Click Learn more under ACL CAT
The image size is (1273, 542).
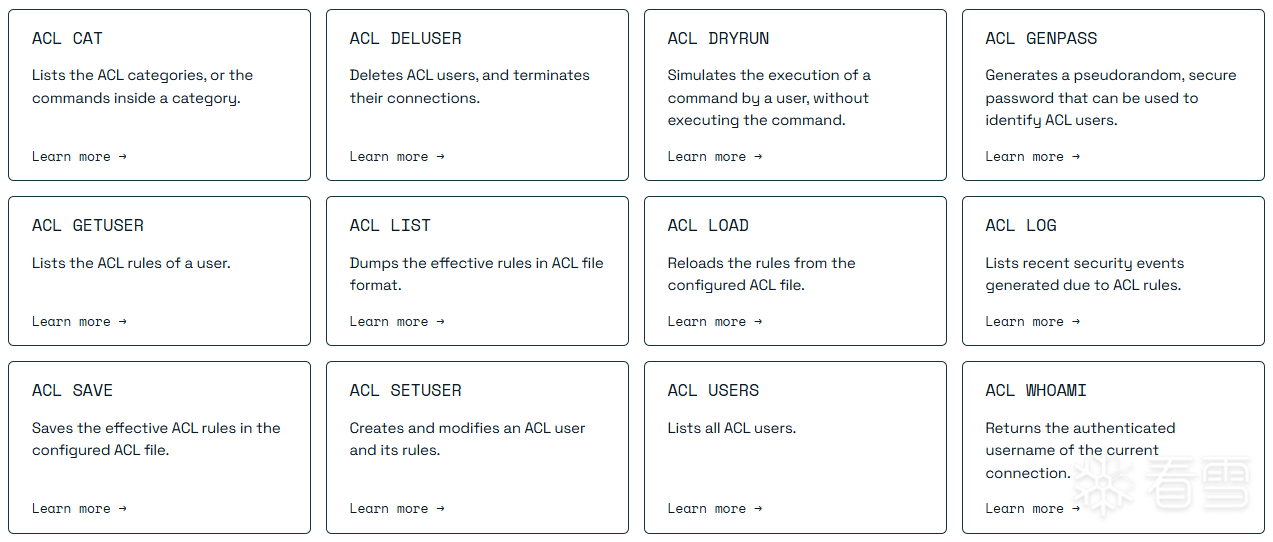click(79, 156)
